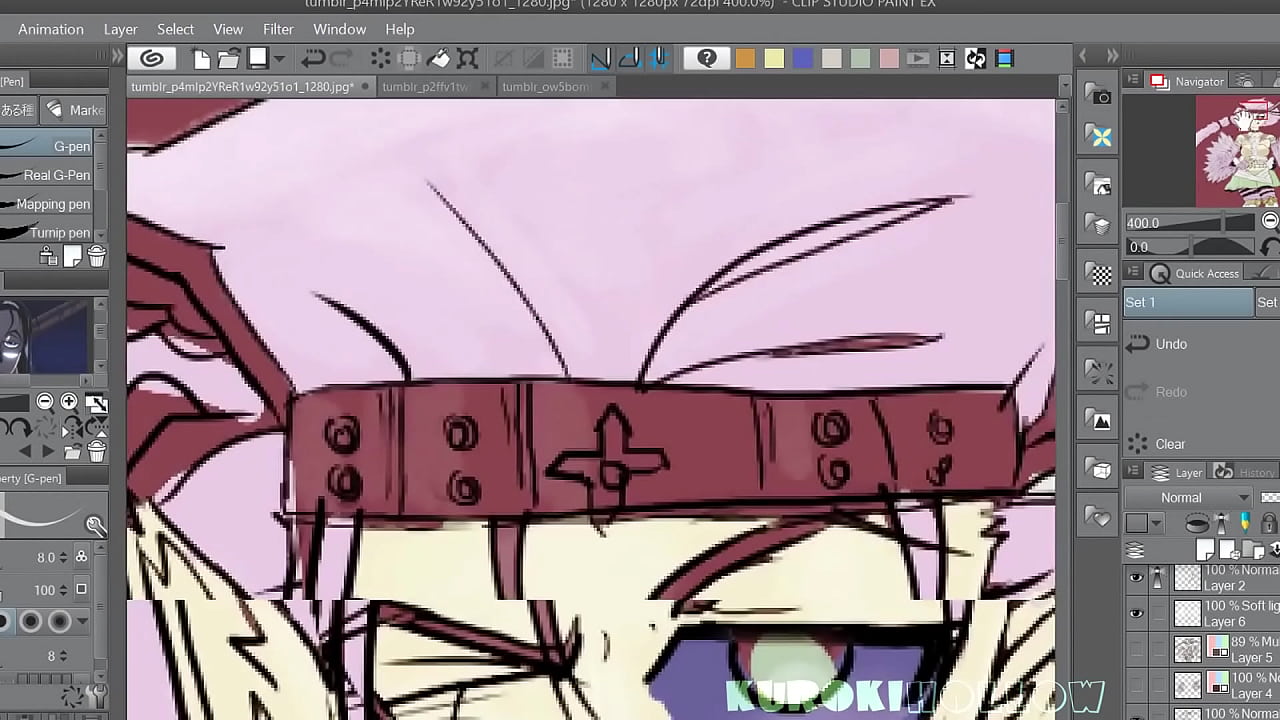Select the checkerboard pattern icon in right sidebar
This screenshot has height=720, width=1280.
point(1098,273)
